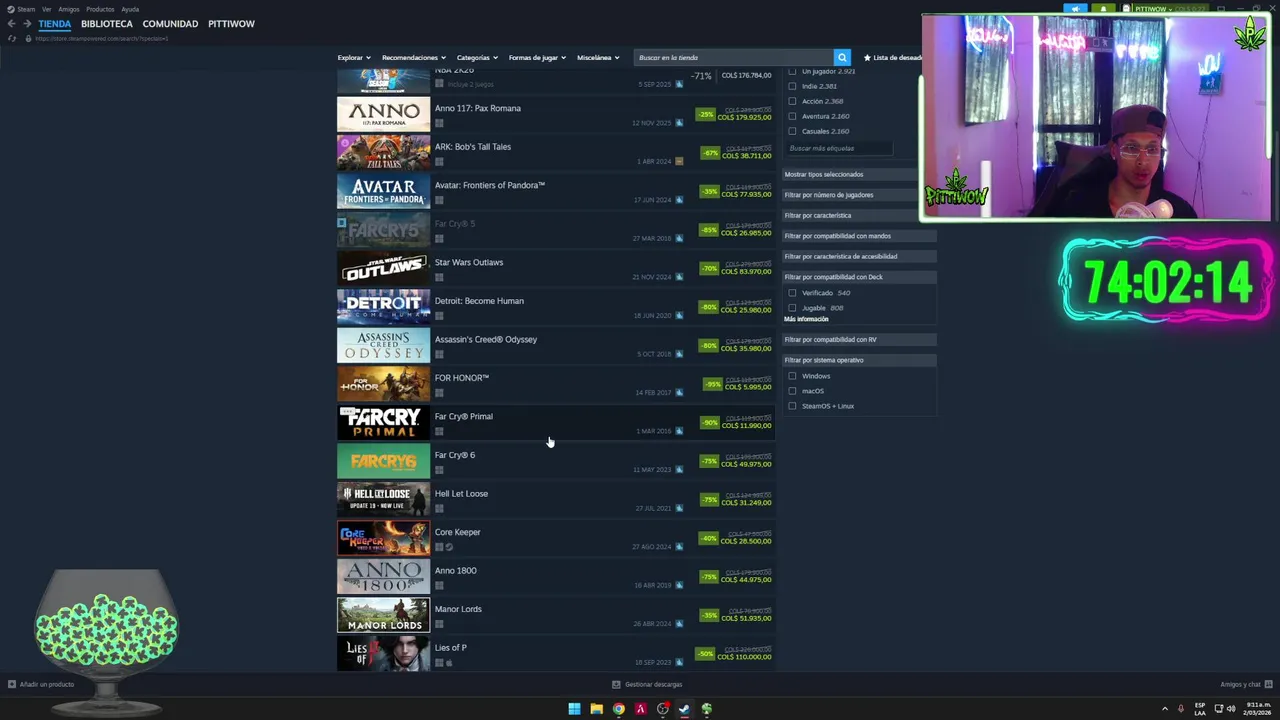Click the FOR HONOR capsule image

[x=383, y=384]
